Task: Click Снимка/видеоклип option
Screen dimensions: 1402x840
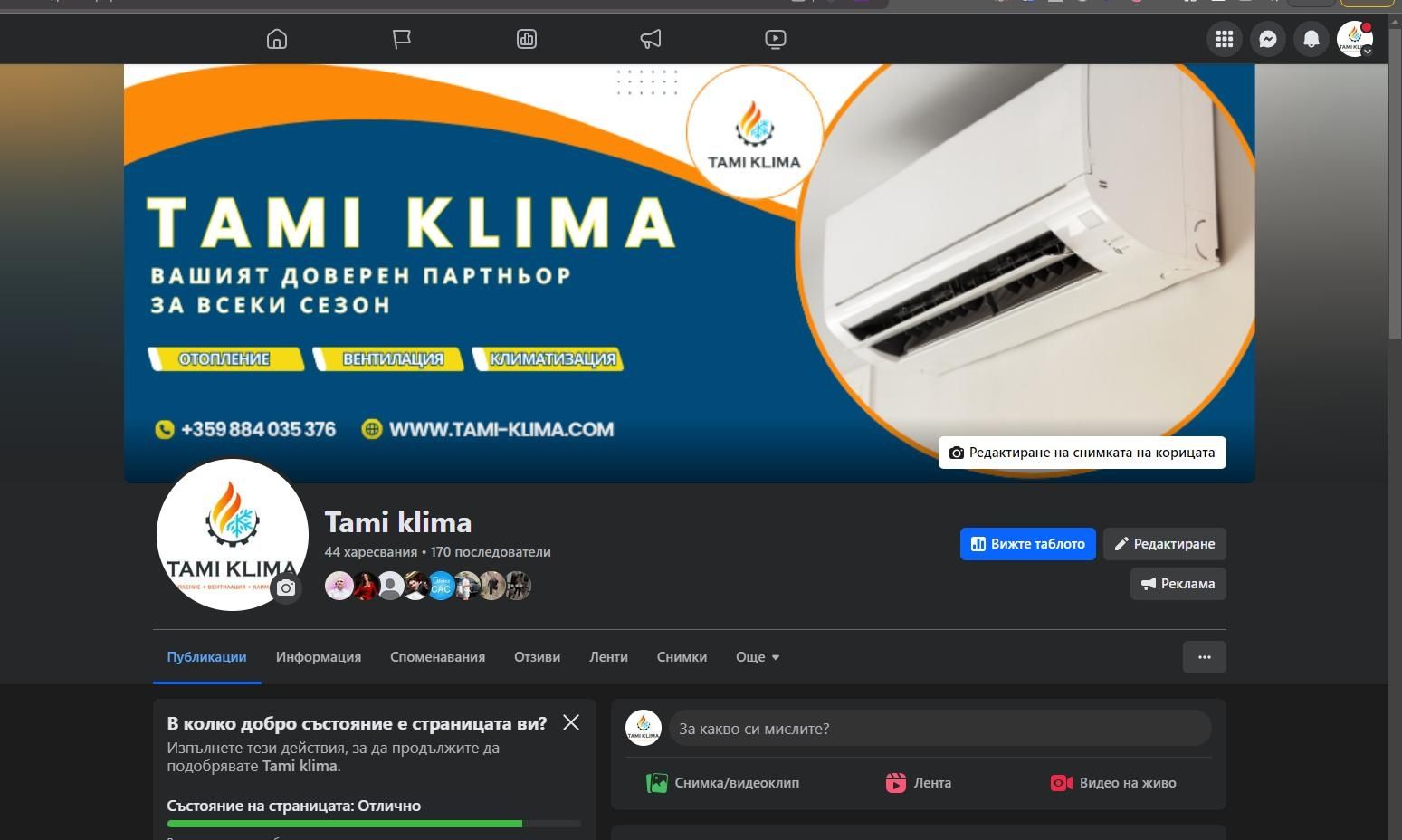Action: 722,783
